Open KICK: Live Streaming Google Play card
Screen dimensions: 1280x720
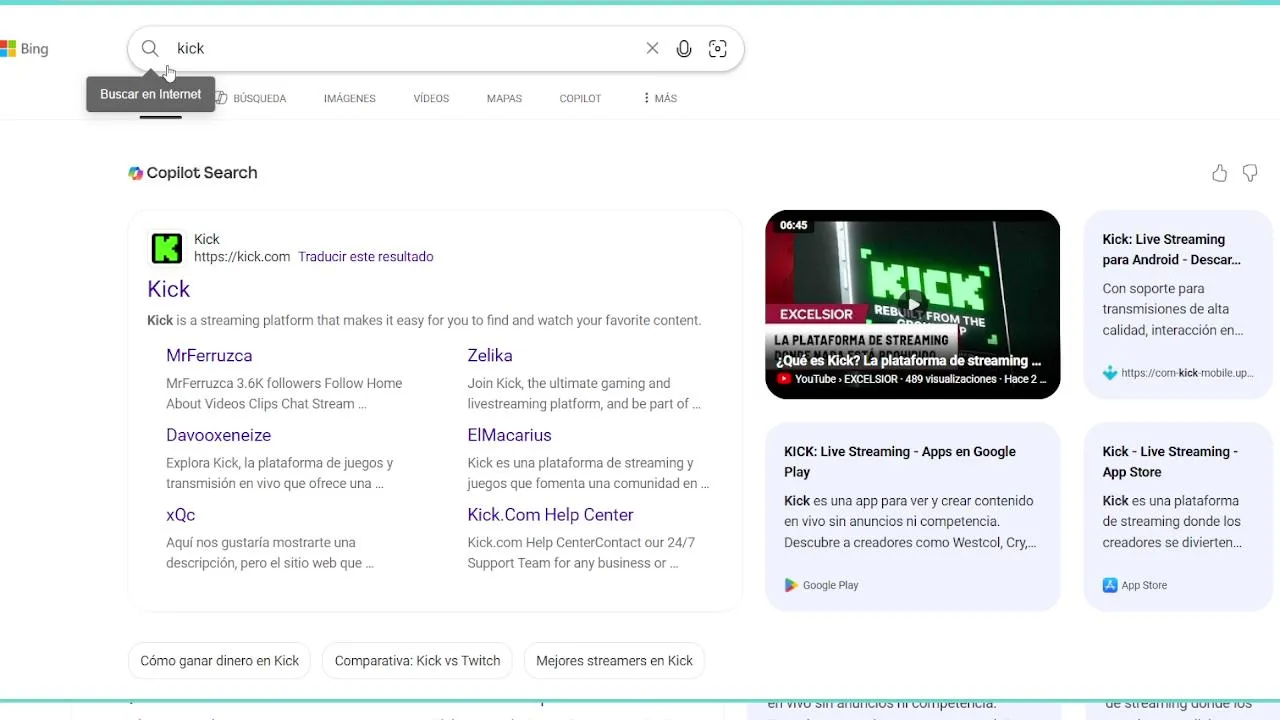pyautogui.click(x=912, y=516)
